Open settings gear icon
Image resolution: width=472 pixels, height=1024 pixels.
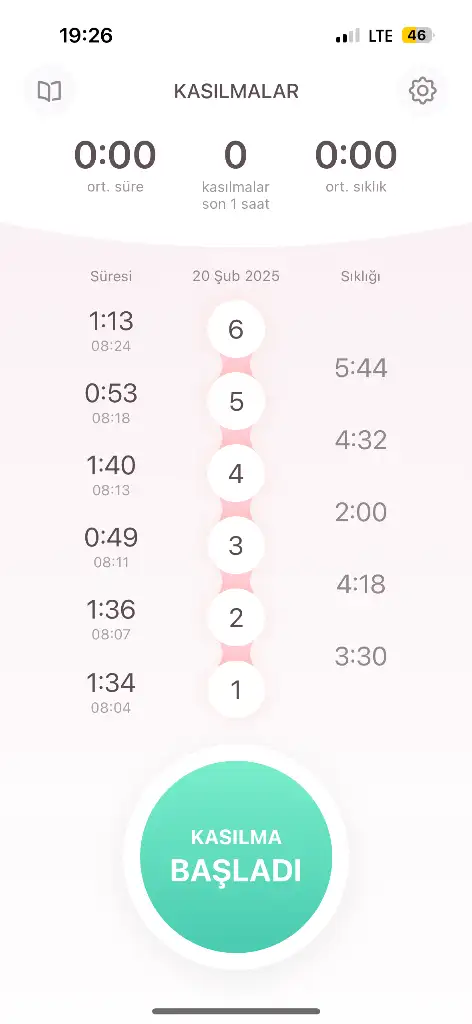(422, 91)
